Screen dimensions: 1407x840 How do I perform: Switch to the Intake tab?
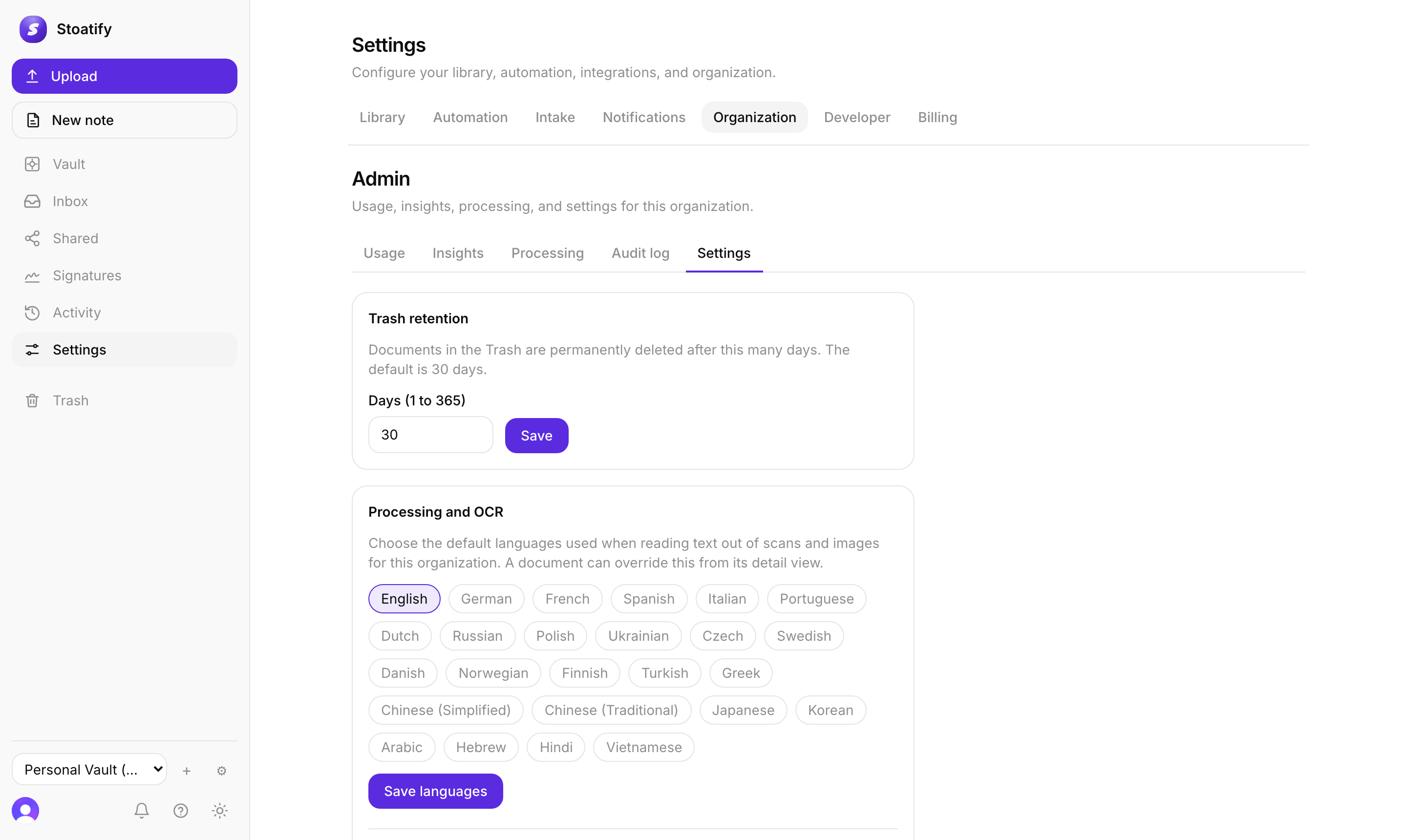pyautogui.click(x=555, y=117)
